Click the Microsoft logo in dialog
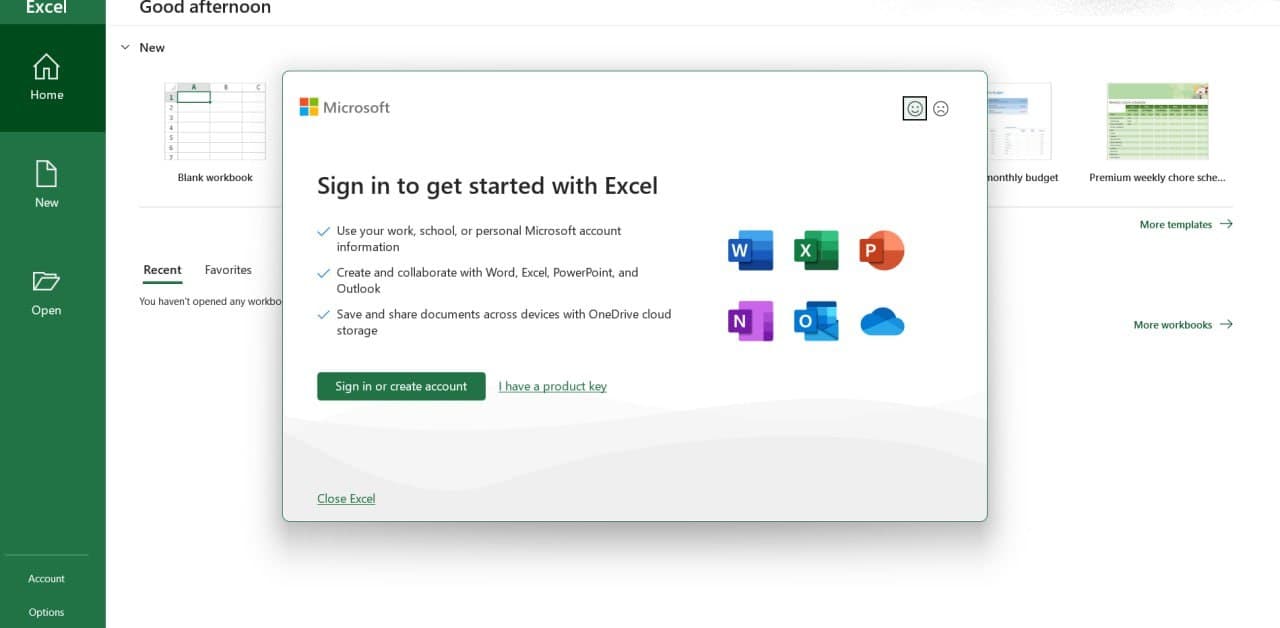 click(x=345, y=107)
